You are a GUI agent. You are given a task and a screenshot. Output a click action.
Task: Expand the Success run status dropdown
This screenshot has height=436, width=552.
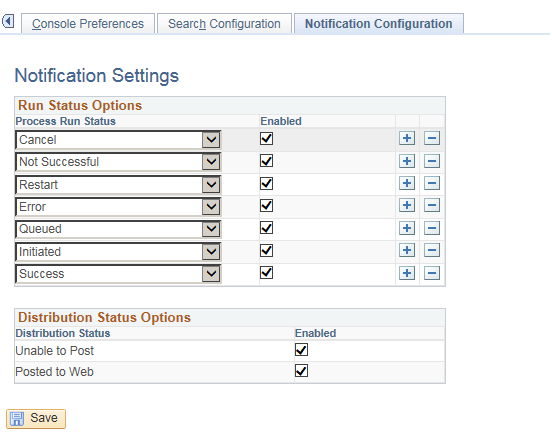118,274
